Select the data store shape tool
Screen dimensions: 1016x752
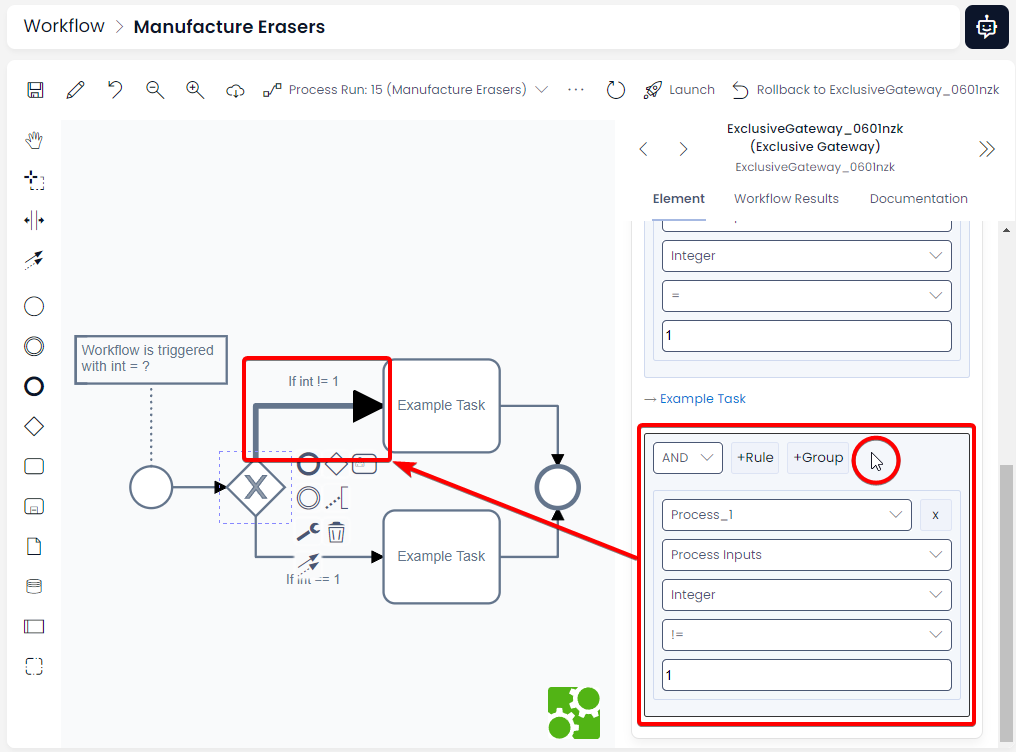[x=34, y=586]
